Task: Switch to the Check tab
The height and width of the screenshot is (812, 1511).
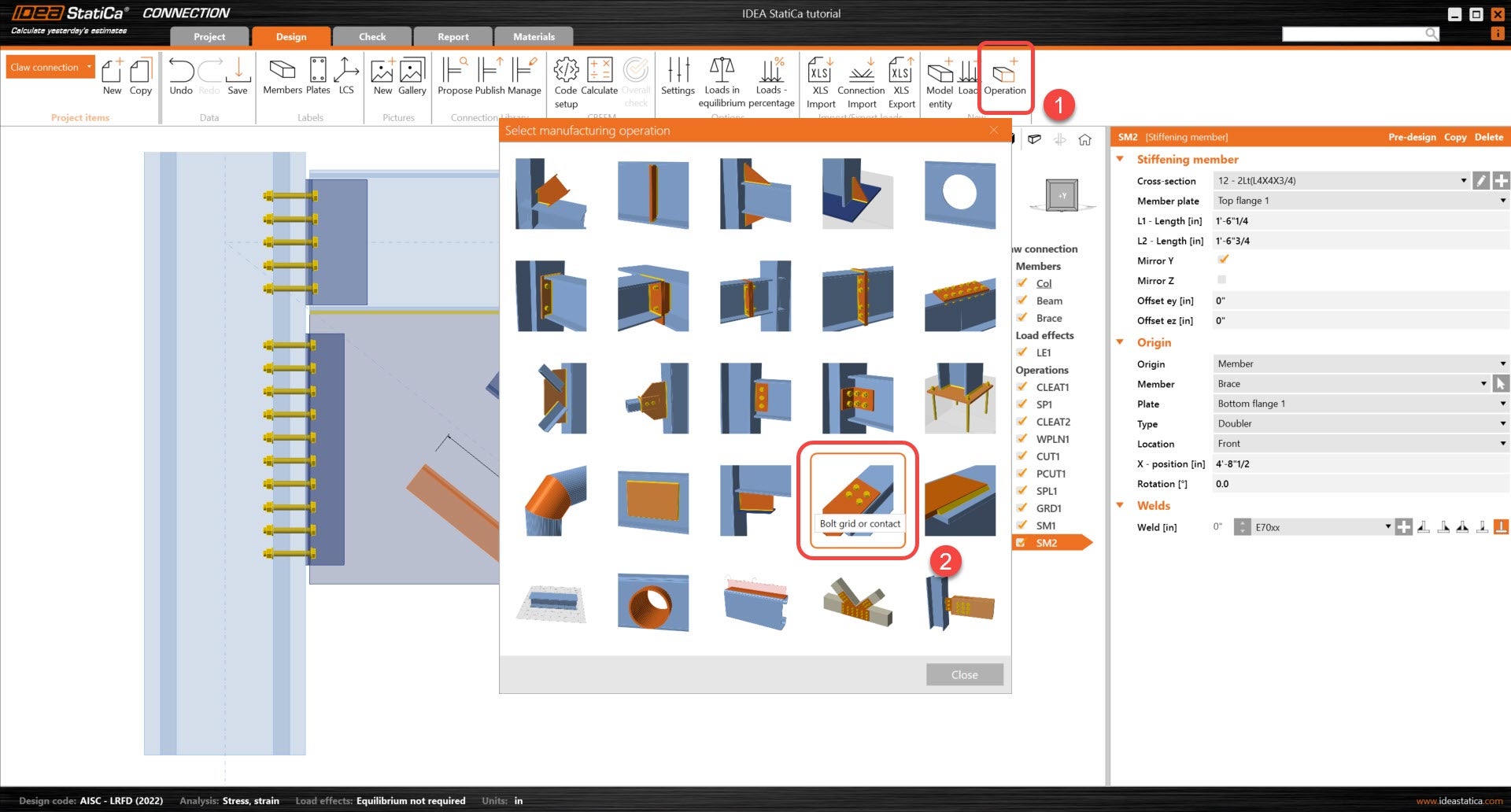Action: pyautogui.click(x=372, y=37)
